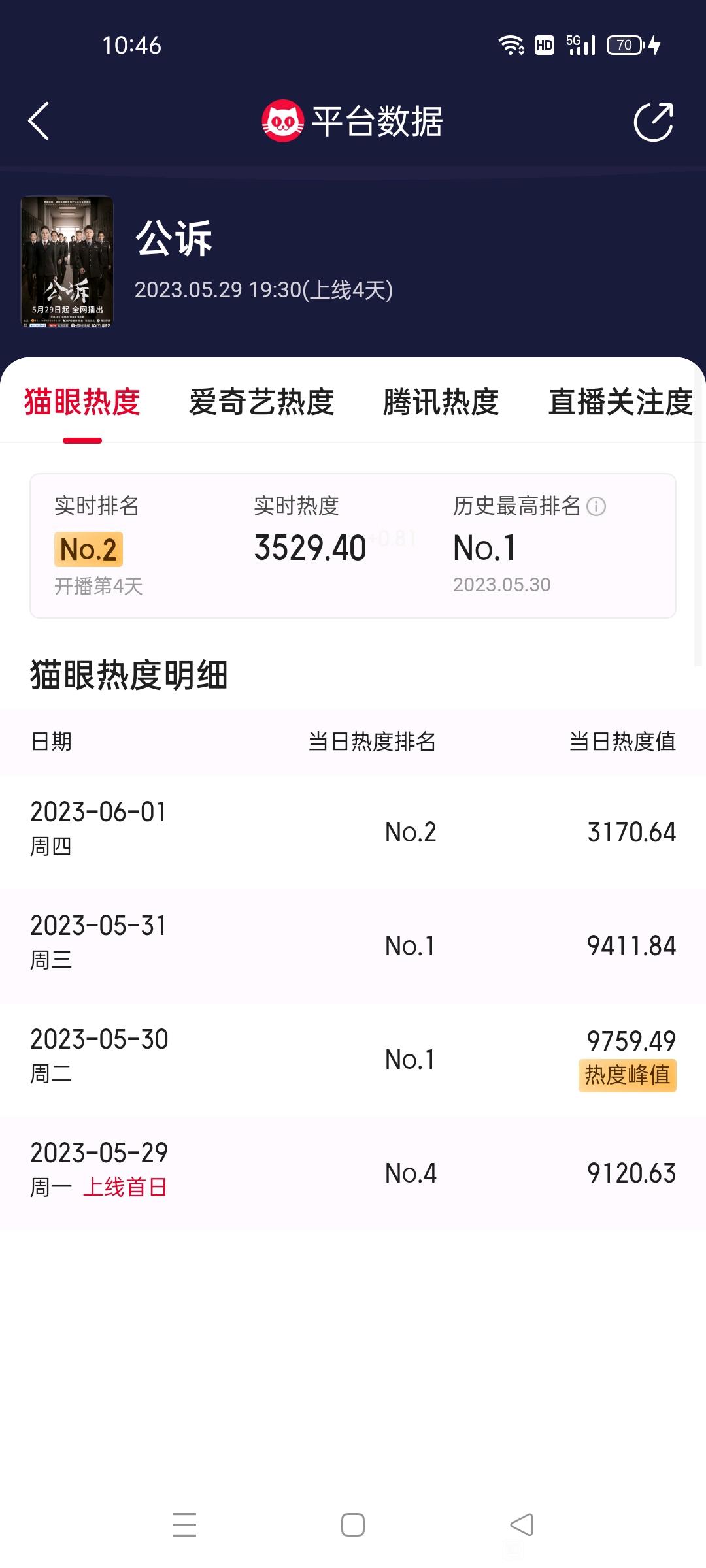Tap Android back triangle icon

[x=522, y=1525]
